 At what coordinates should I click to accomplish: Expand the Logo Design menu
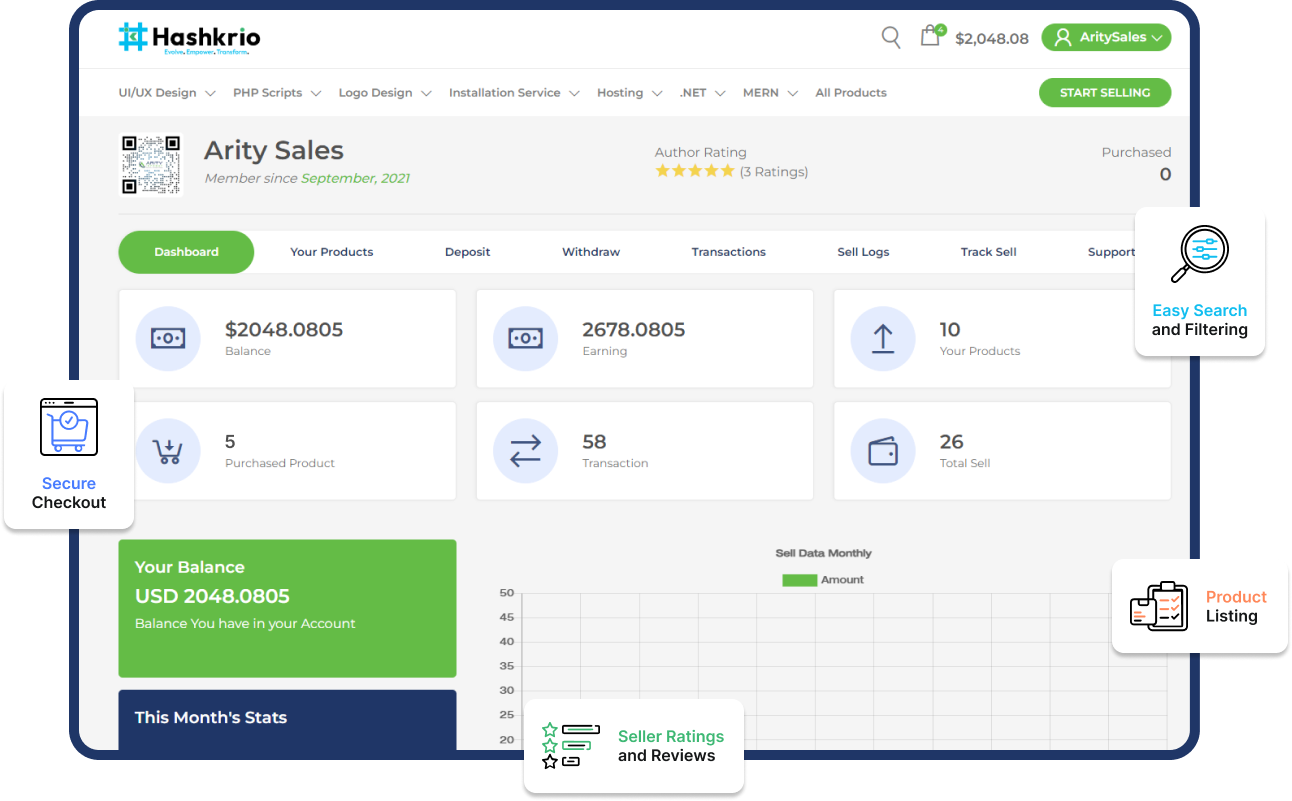click(x=385, y=93)
